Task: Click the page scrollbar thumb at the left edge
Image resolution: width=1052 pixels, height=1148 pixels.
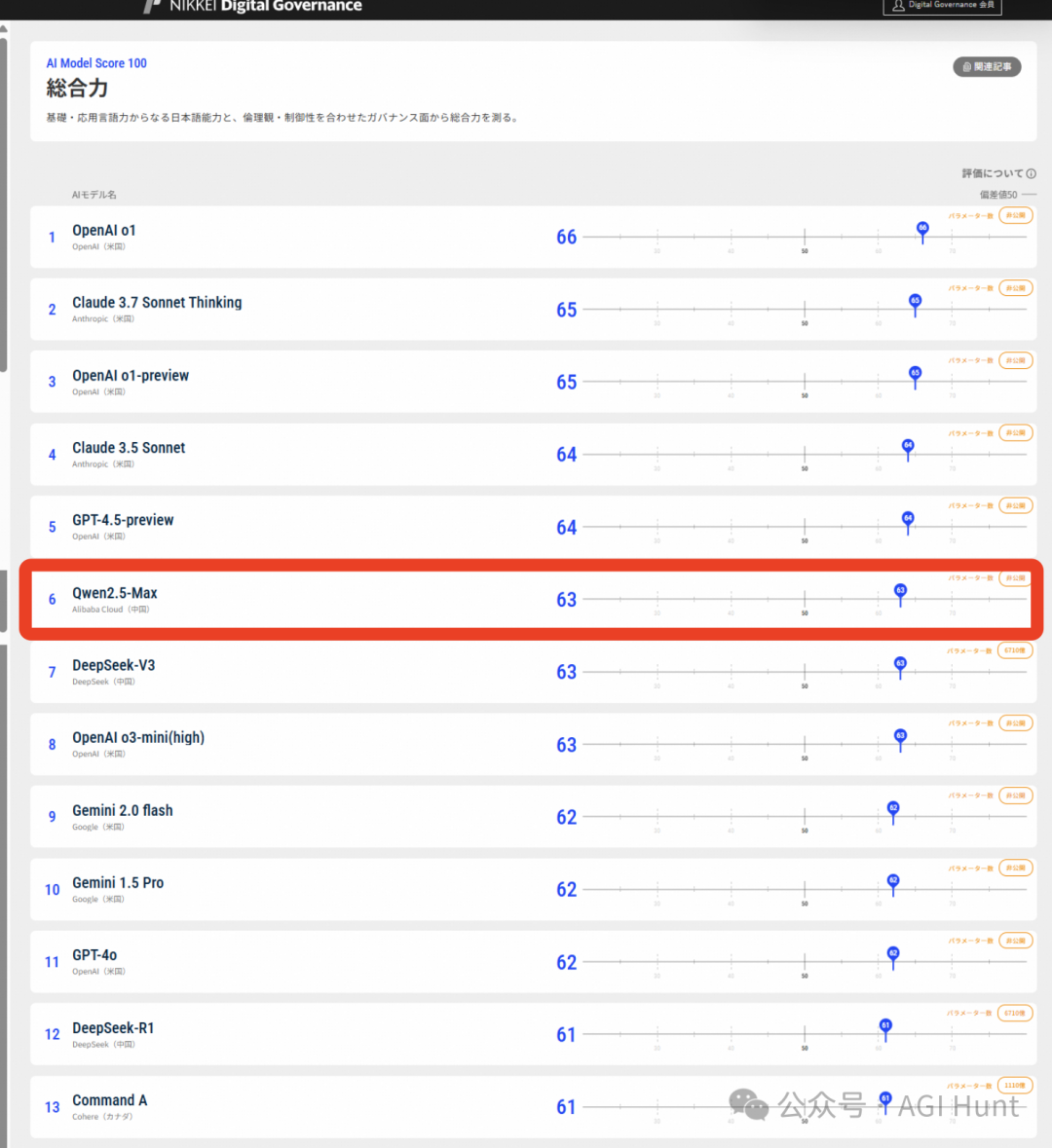Action: [4, 205]
